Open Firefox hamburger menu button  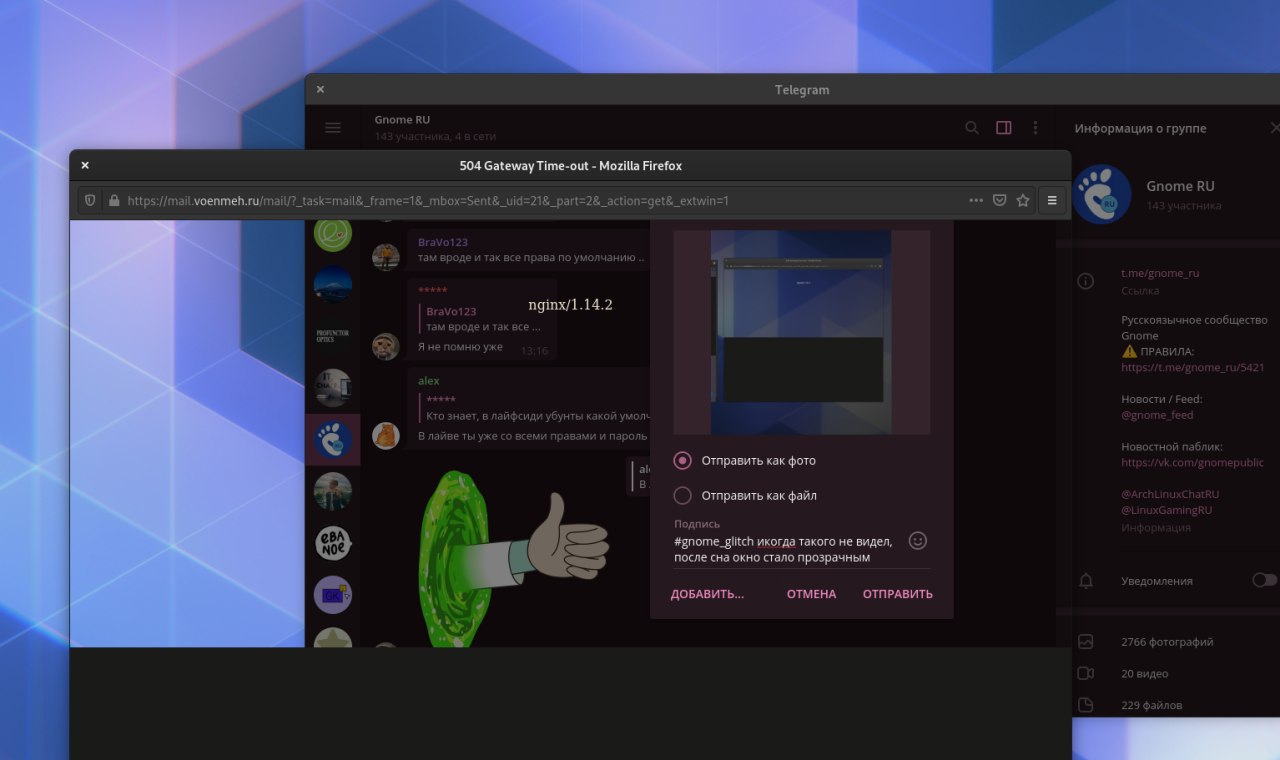[x=1052, y=200]
